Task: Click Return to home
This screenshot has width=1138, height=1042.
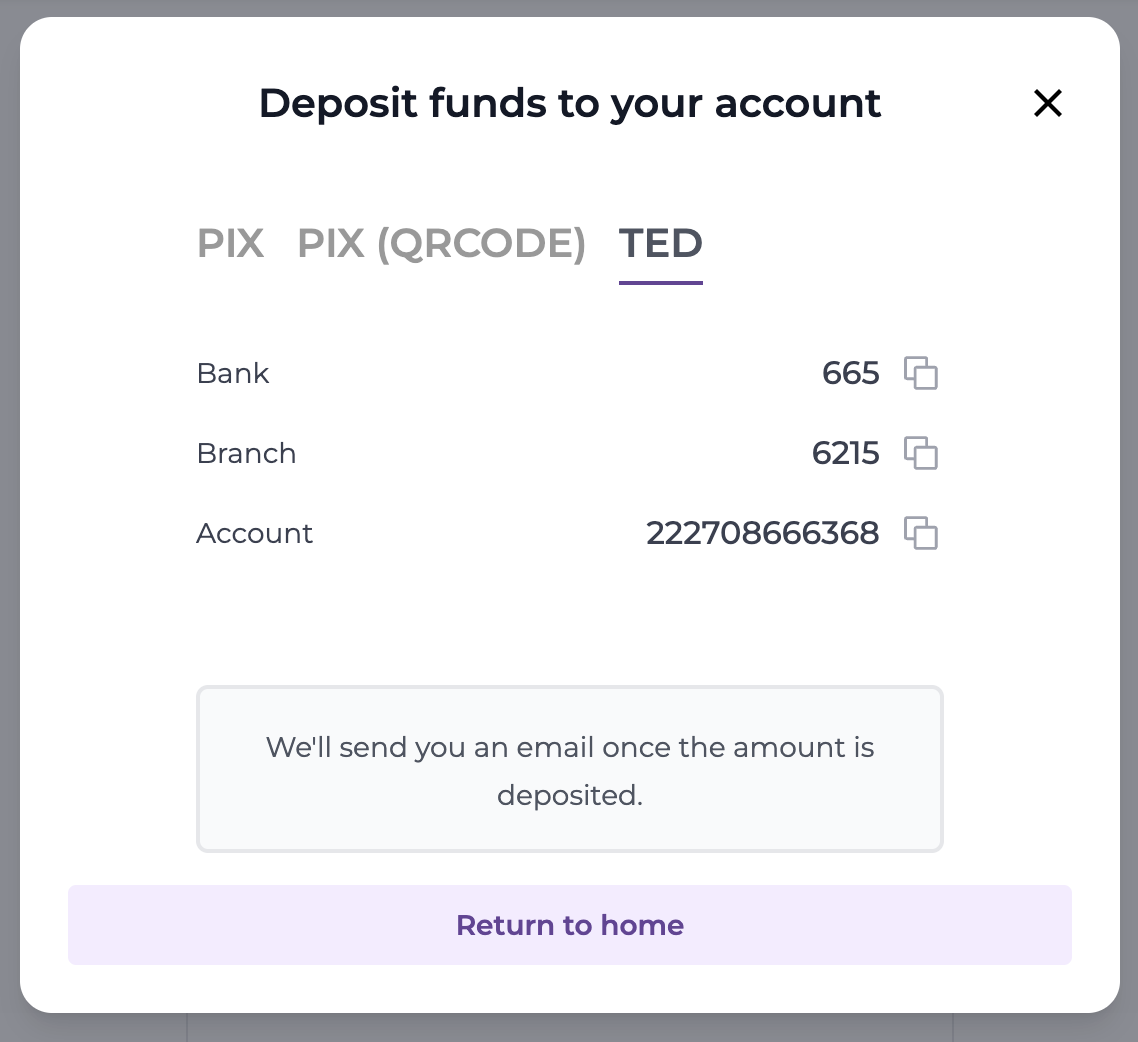Action: (569, 925)
